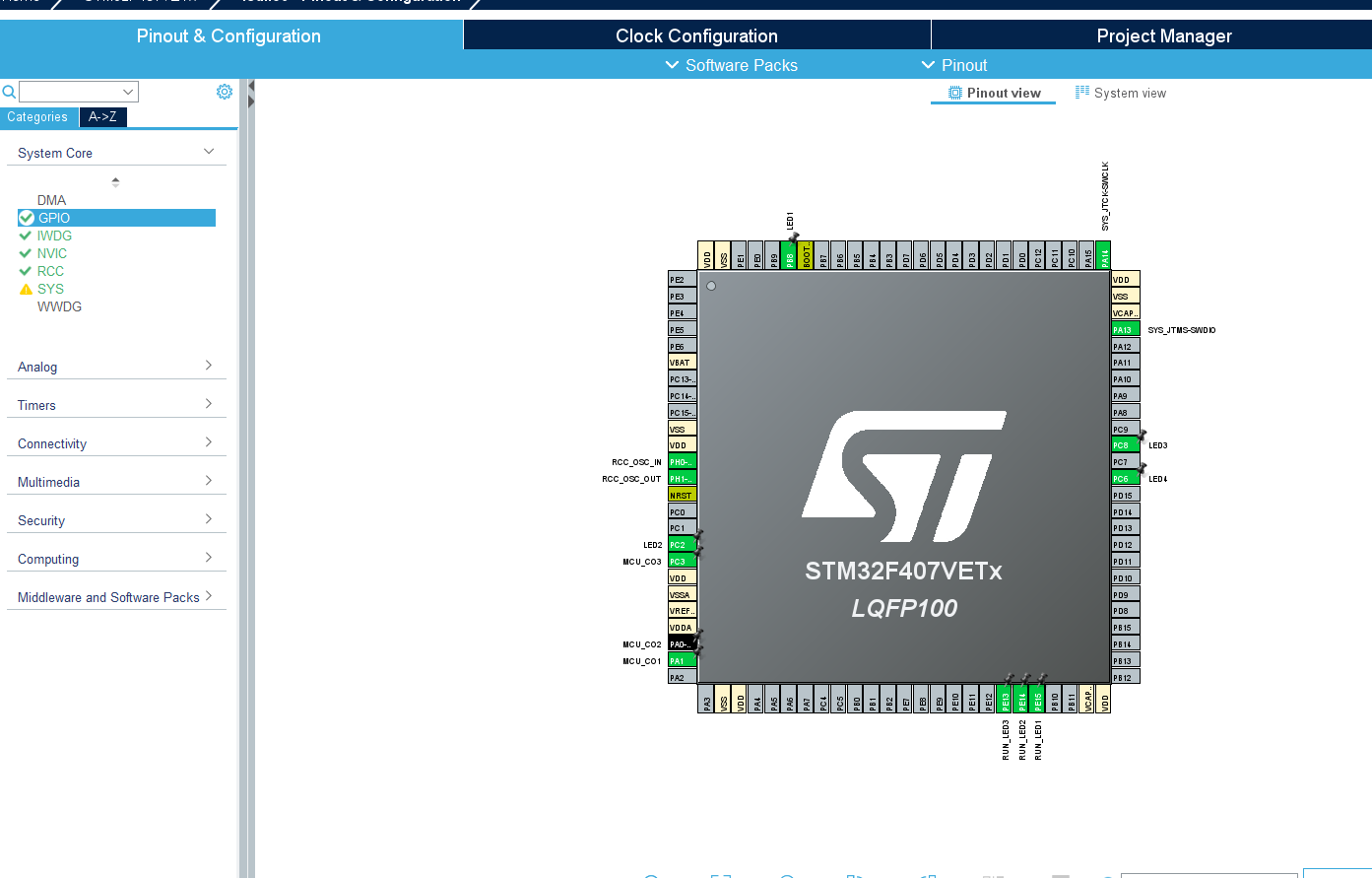
Task: Select IWDG in System Core list
Action: tap(54, 236)
